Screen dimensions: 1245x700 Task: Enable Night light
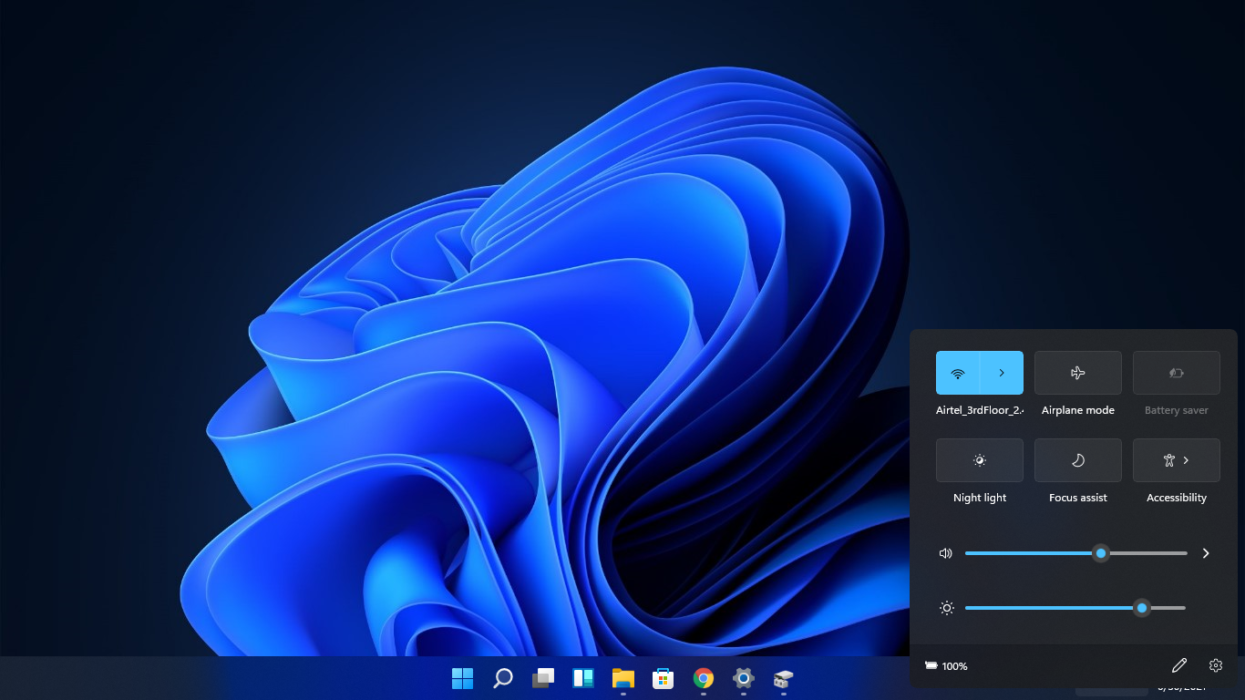(980, 460)
